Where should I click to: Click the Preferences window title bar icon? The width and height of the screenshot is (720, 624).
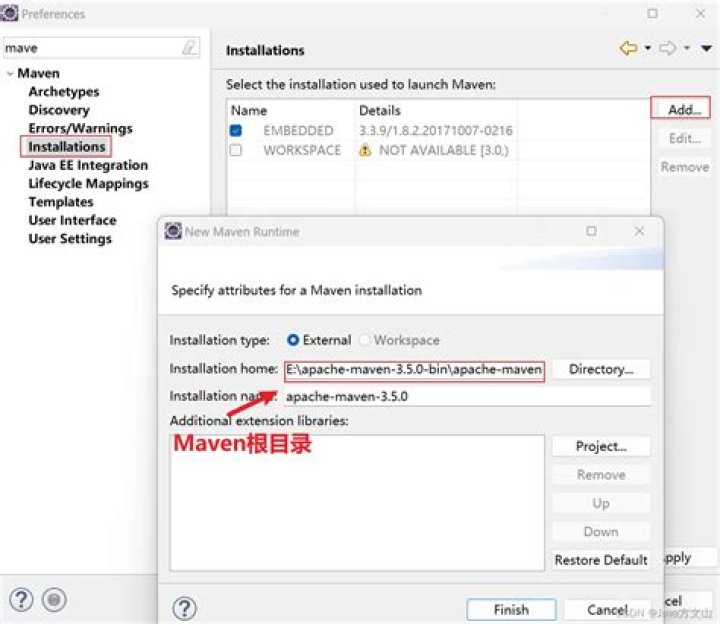click(x=10, y=14)
